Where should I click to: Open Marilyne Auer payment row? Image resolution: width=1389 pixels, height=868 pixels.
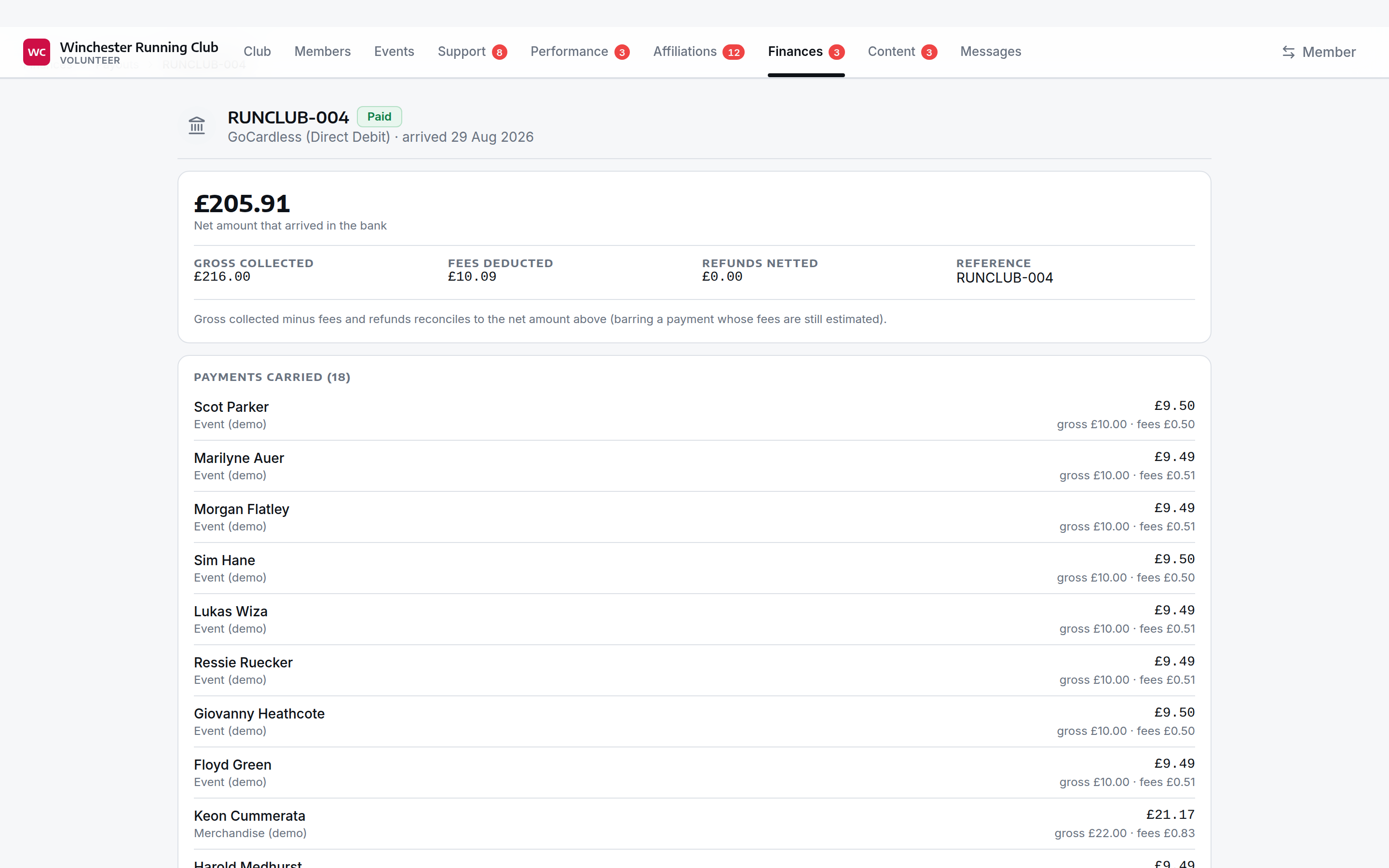coord(694,466)
